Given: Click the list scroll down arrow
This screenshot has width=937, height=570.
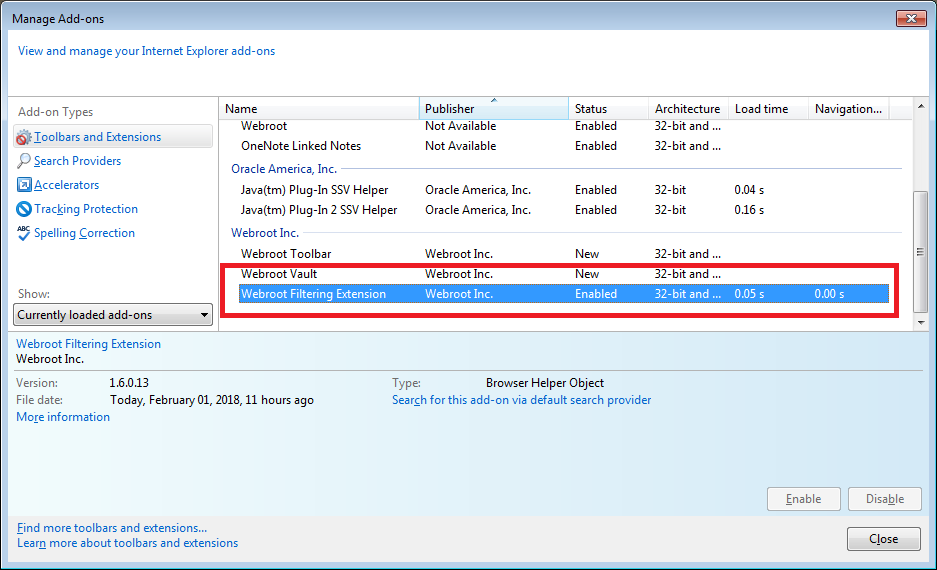Looking at the screenshot, I should pyautogui.click(x=921, y=323).
